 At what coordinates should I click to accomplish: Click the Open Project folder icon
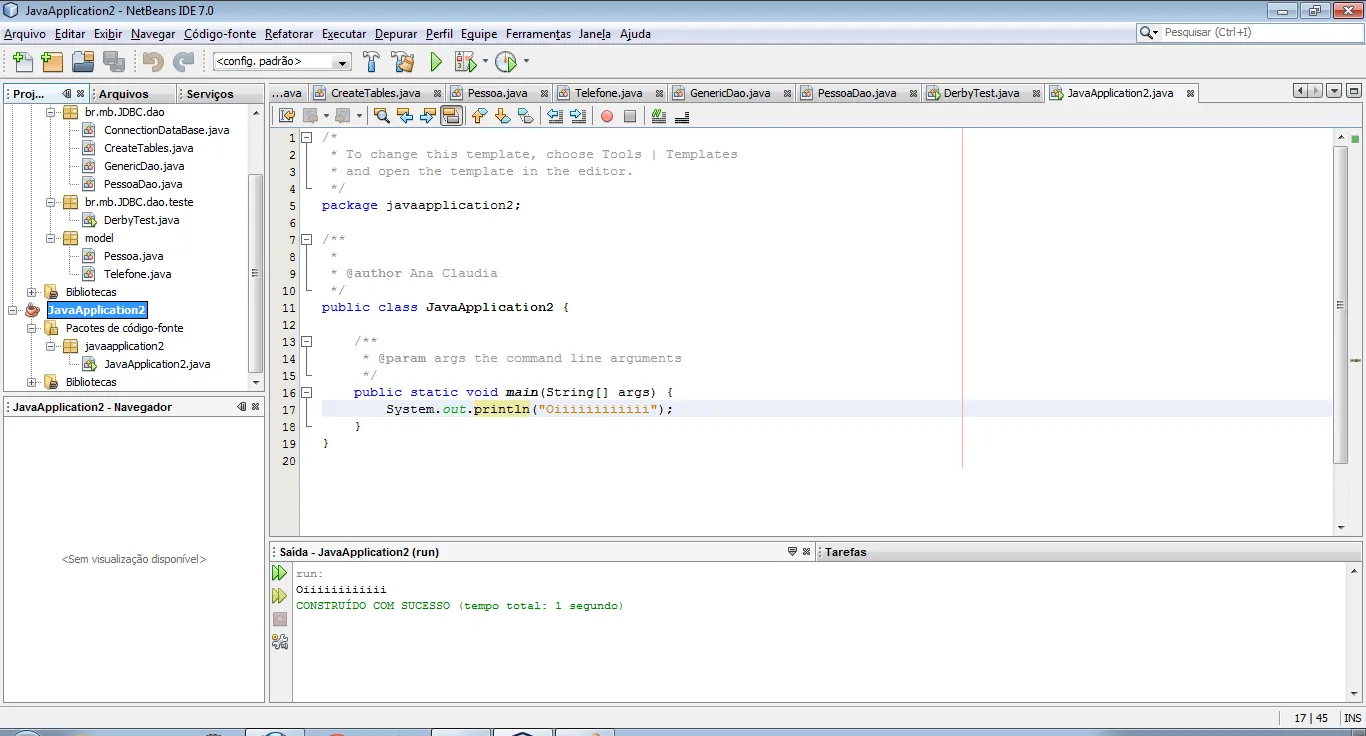pos(83,62)
